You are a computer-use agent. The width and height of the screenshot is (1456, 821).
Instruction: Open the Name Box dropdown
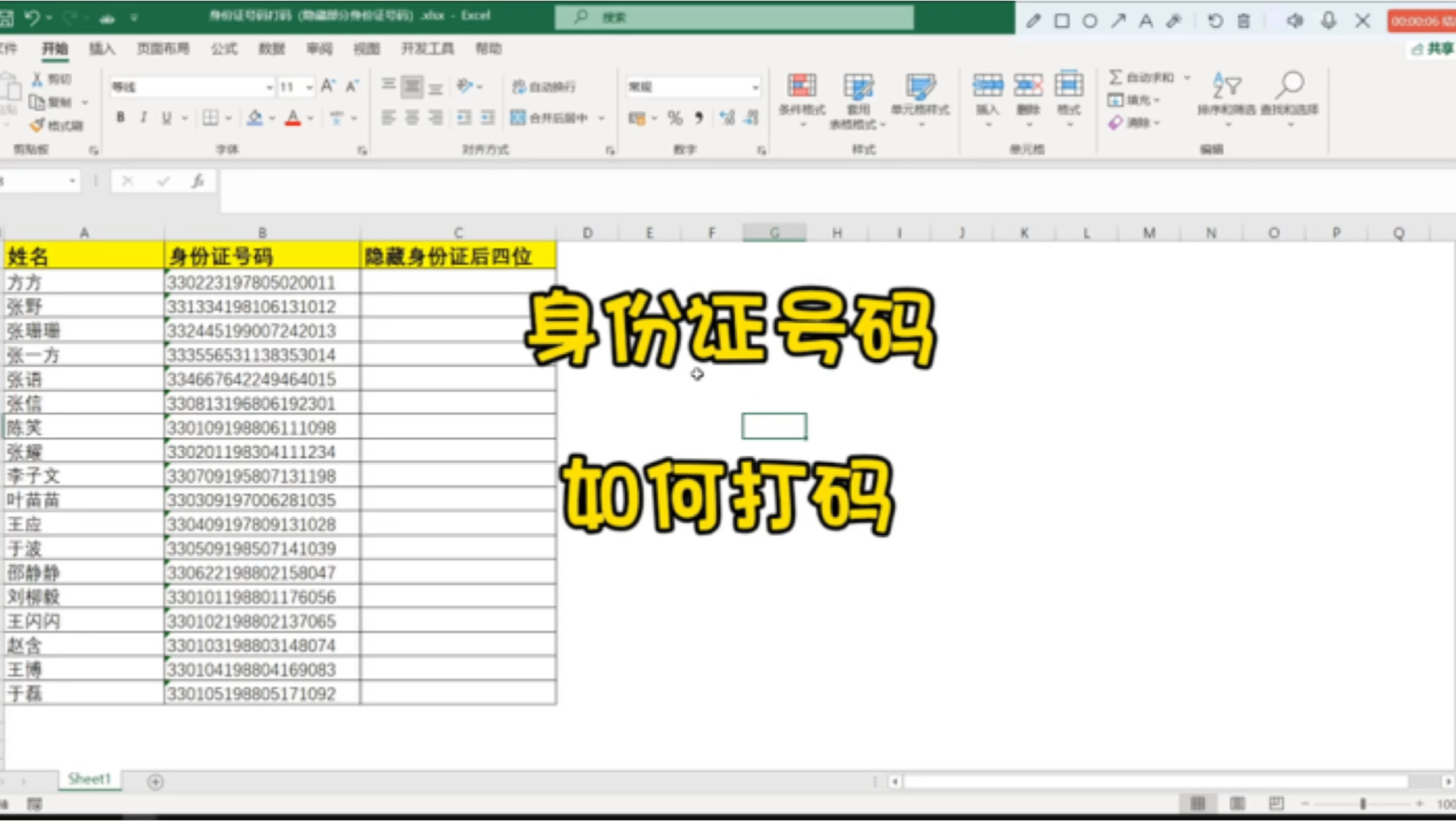[x=72, y=181]
